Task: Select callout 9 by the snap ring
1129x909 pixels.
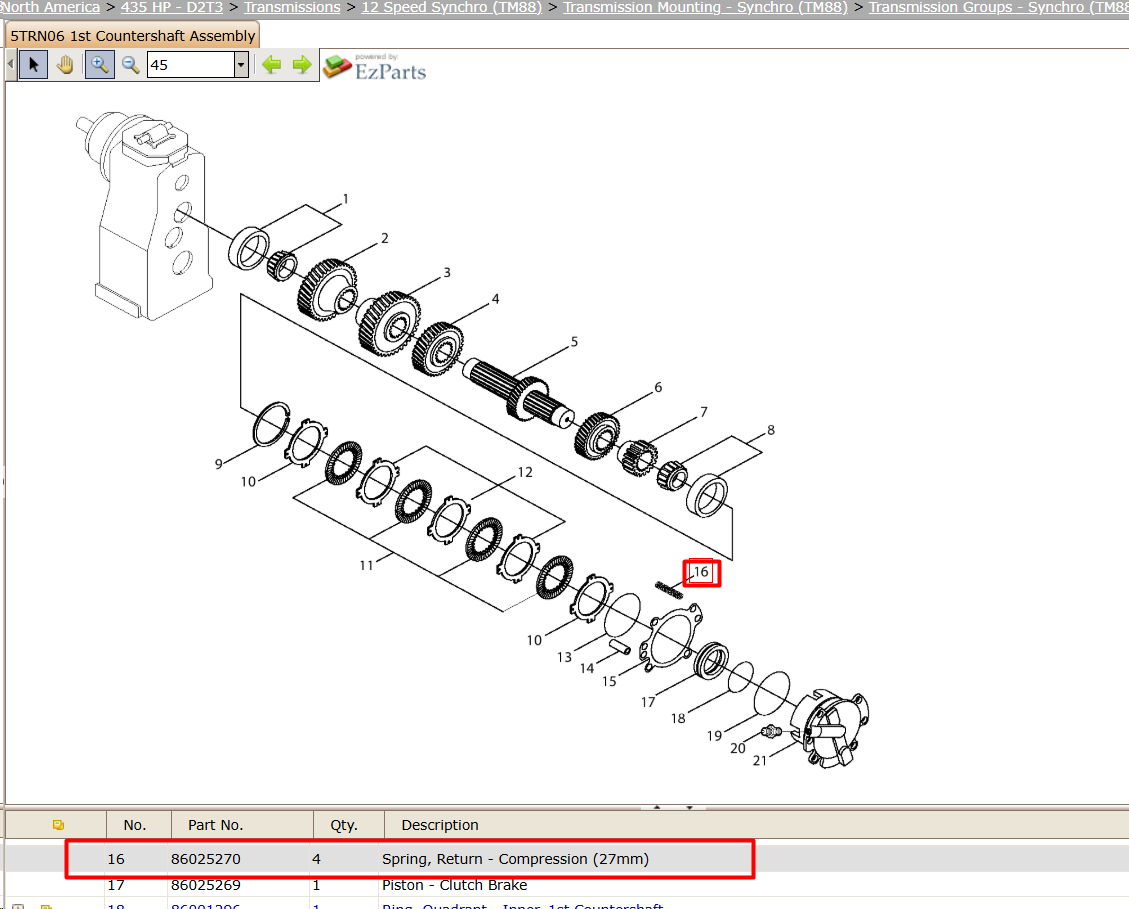Action: (219, 465)
